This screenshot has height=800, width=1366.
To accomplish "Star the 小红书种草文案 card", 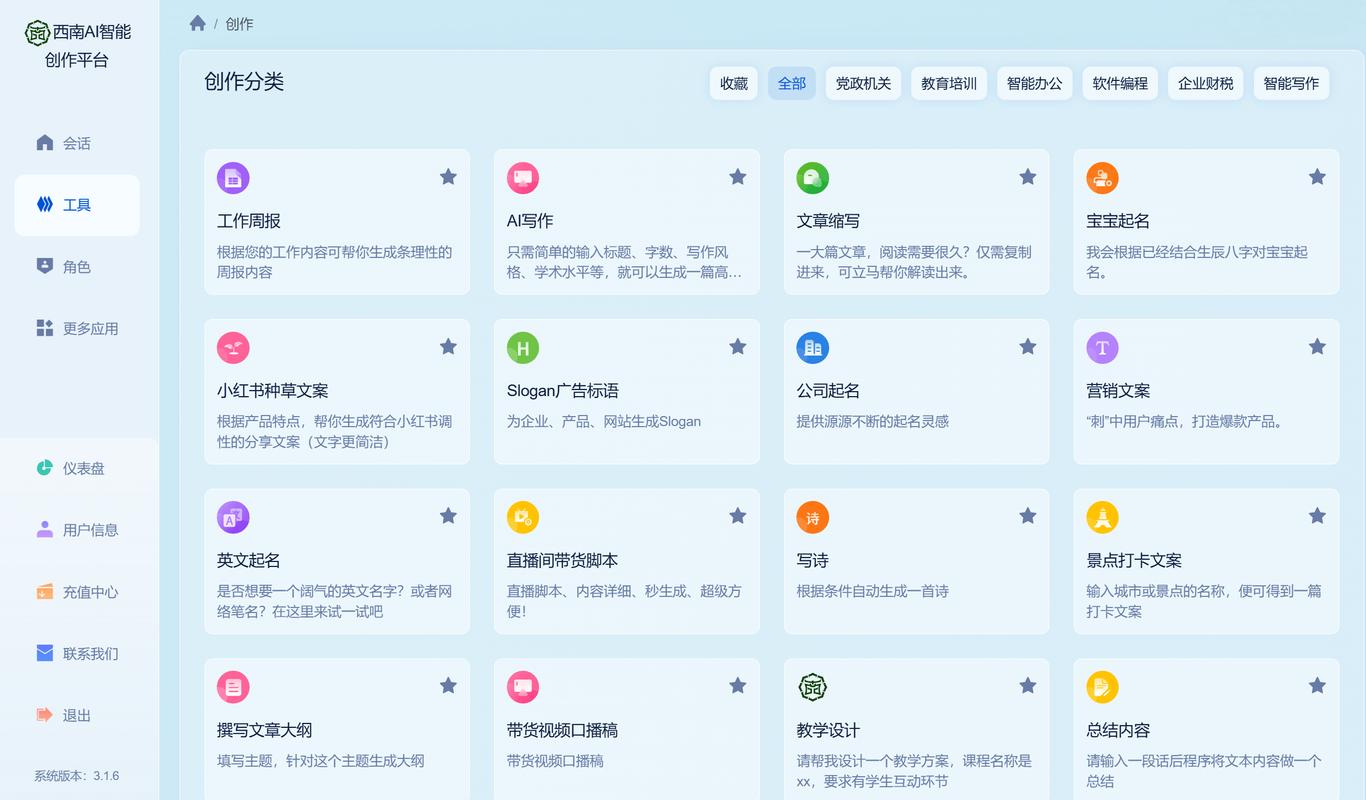I will [448, 347].
